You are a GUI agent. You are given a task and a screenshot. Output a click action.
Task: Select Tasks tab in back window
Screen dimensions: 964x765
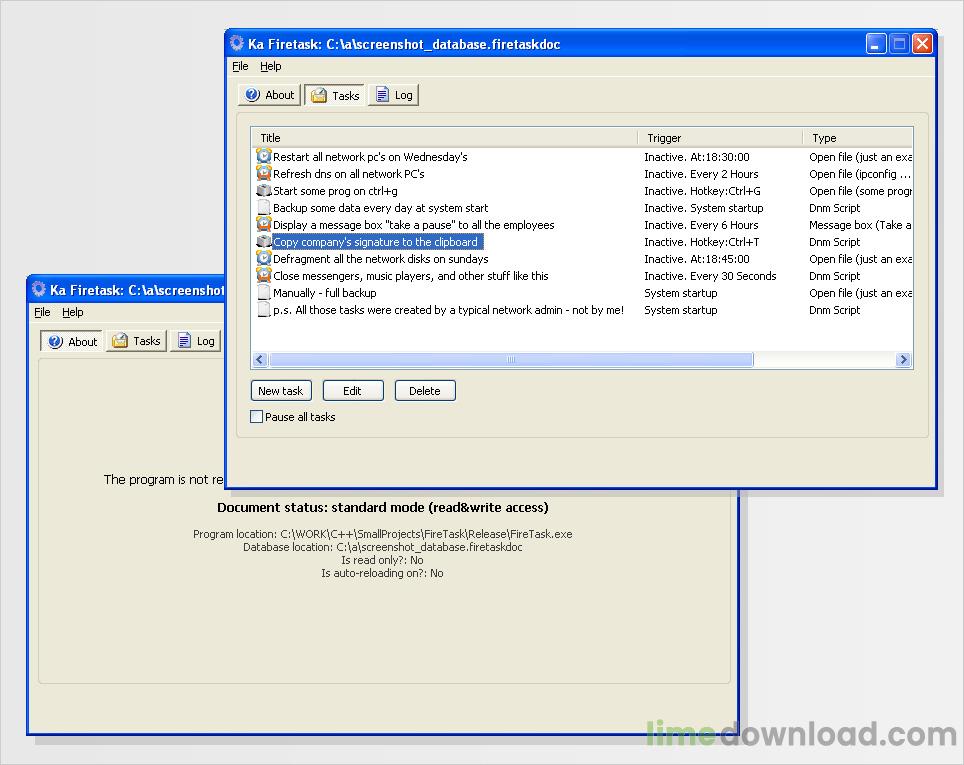coord(136,341)
